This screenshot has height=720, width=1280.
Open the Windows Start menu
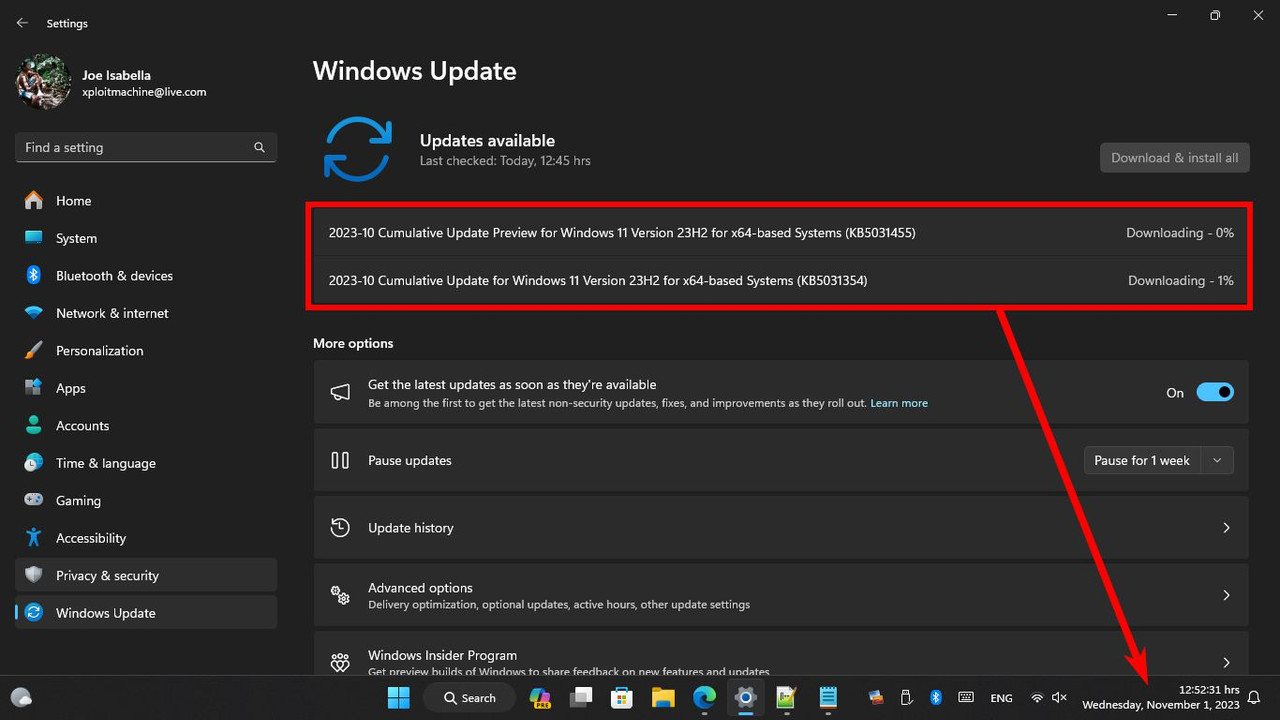point(398,698)
